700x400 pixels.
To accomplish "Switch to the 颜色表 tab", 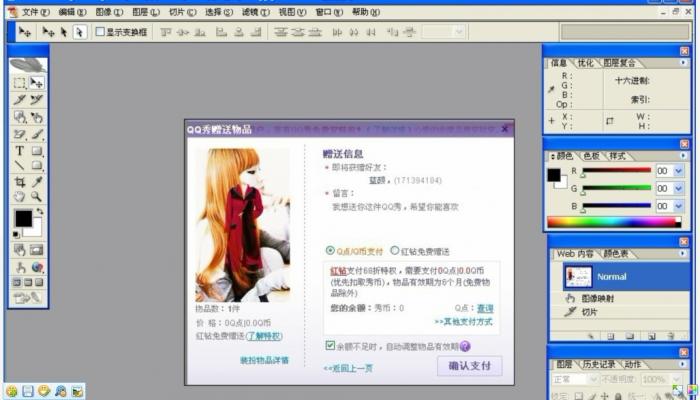I will 616,254.
